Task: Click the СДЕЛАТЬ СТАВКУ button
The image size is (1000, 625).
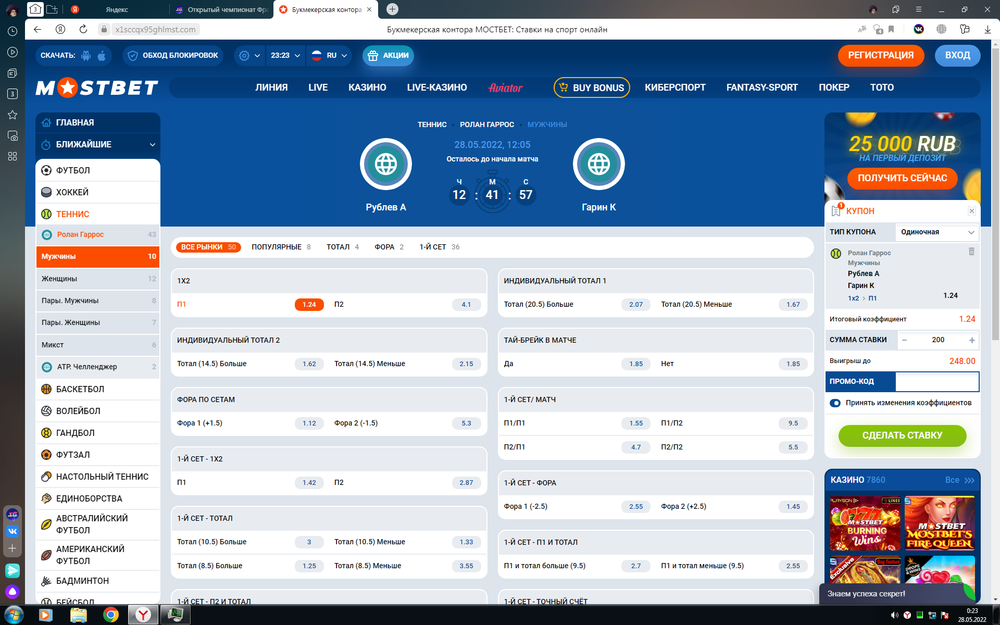Action: 902,436
